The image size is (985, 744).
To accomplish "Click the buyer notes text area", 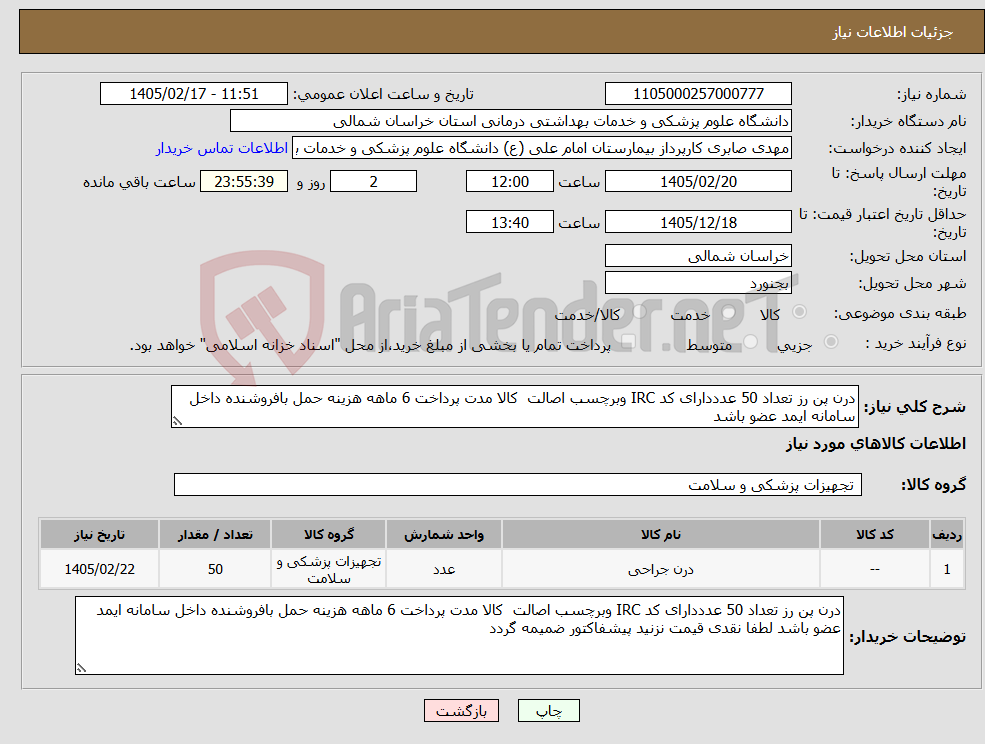I will coord(459,635).
